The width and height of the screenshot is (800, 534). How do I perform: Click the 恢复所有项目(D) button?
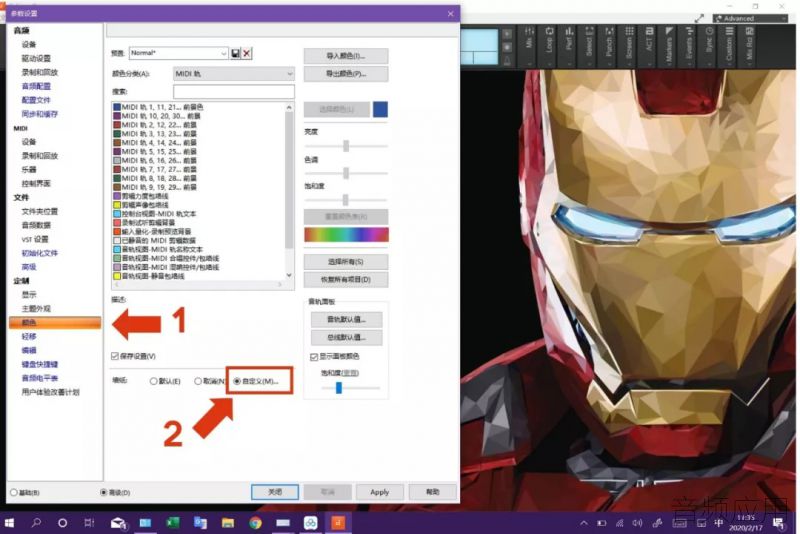pyautogui.click(x=346, y=279)
